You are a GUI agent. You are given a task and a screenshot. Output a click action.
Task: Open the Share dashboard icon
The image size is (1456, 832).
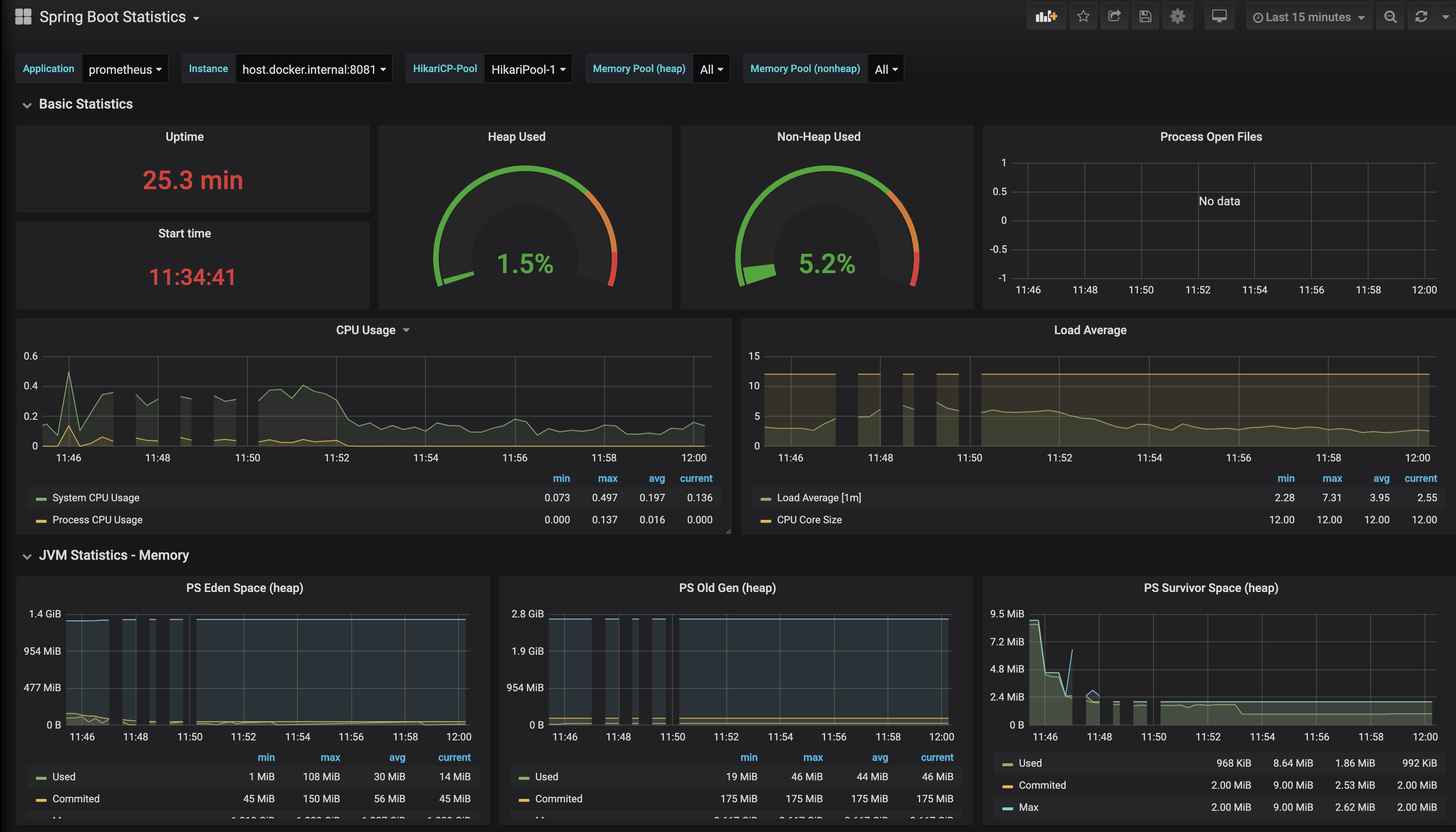pos(1114,17)
